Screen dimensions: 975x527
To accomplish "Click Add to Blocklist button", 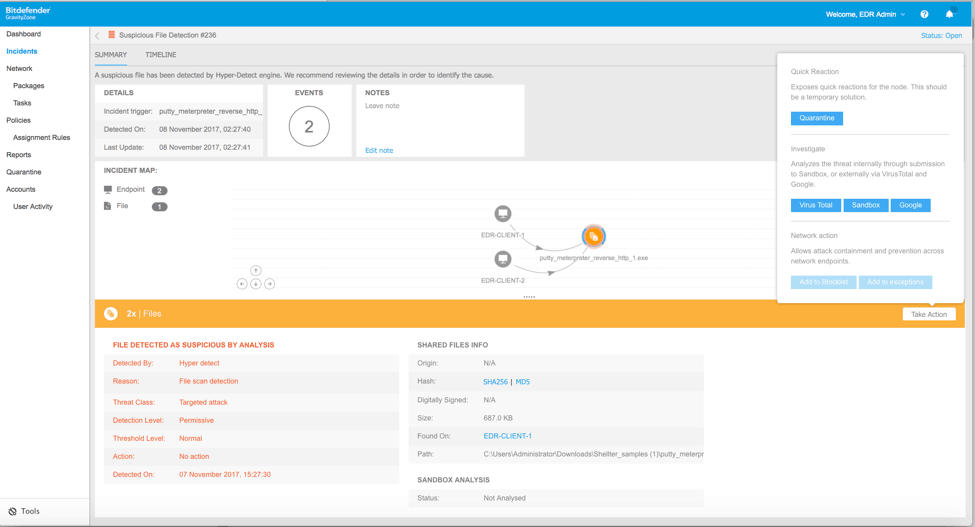I will click(823, 282).
